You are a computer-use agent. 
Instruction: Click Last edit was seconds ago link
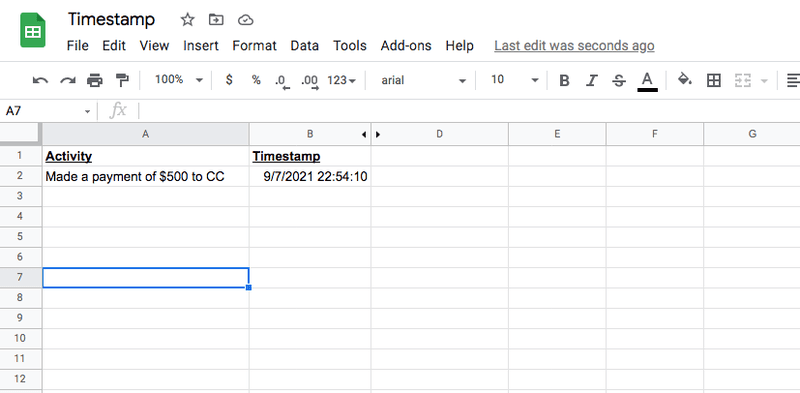point(574,46)
